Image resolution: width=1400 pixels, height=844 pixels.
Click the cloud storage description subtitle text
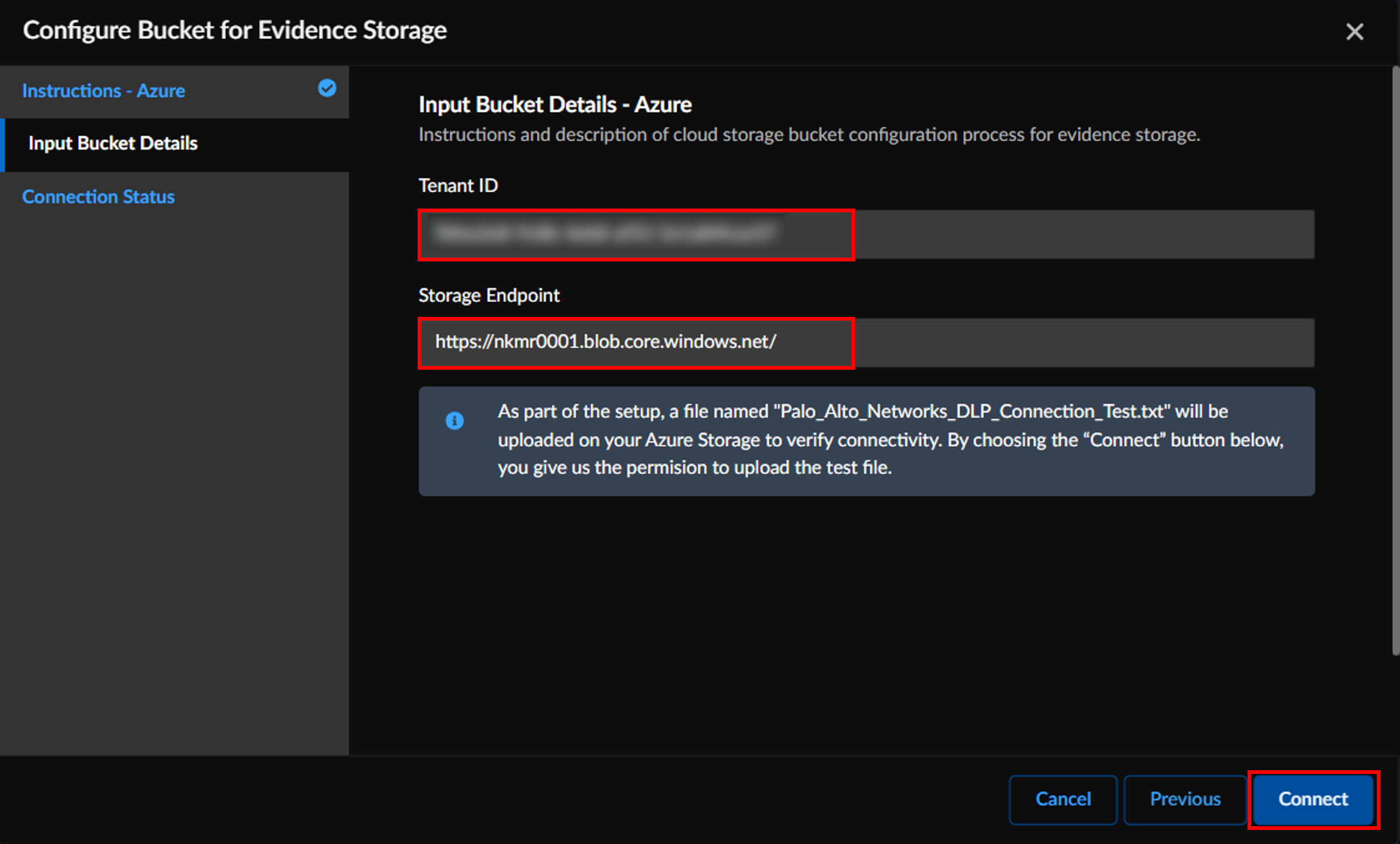coord(808,135)
